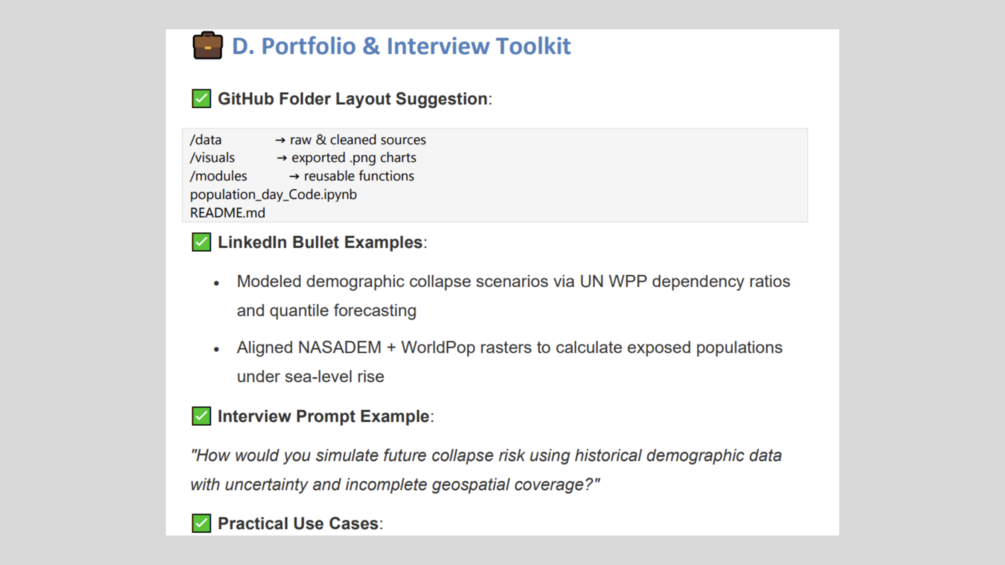Click the README.md line in code block

(228, 213)
